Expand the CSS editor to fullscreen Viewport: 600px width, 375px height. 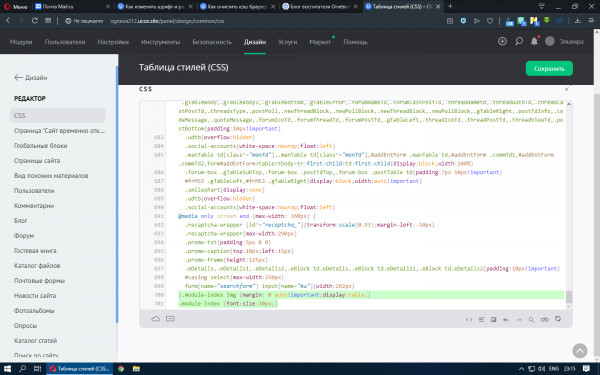[x=567, y=89]
